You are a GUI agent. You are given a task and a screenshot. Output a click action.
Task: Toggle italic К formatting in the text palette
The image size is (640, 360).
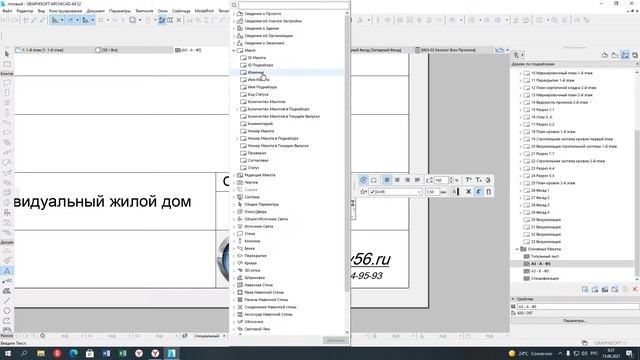(478, 191)
